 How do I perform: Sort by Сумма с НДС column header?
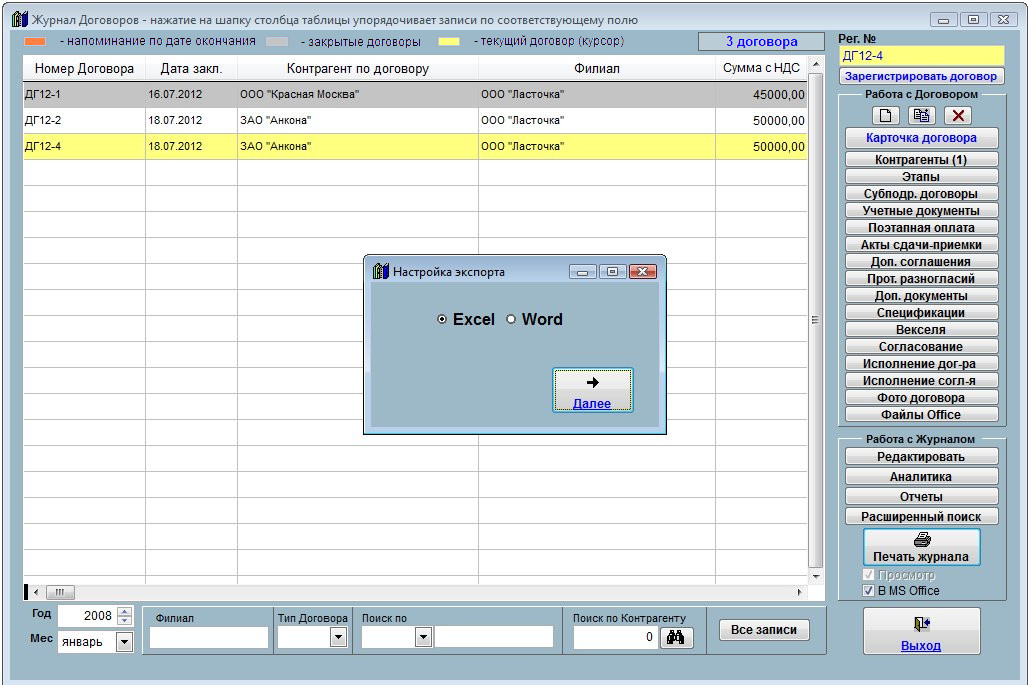763,69
